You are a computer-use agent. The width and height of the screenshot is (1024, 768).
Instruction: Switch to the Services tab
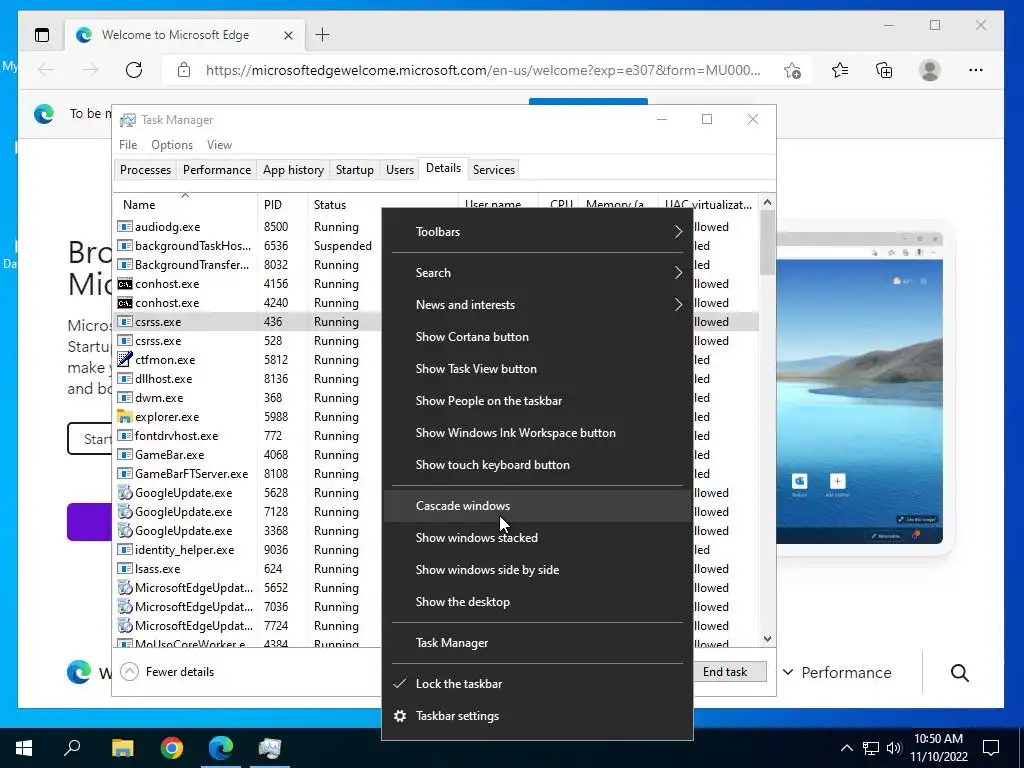494,170
